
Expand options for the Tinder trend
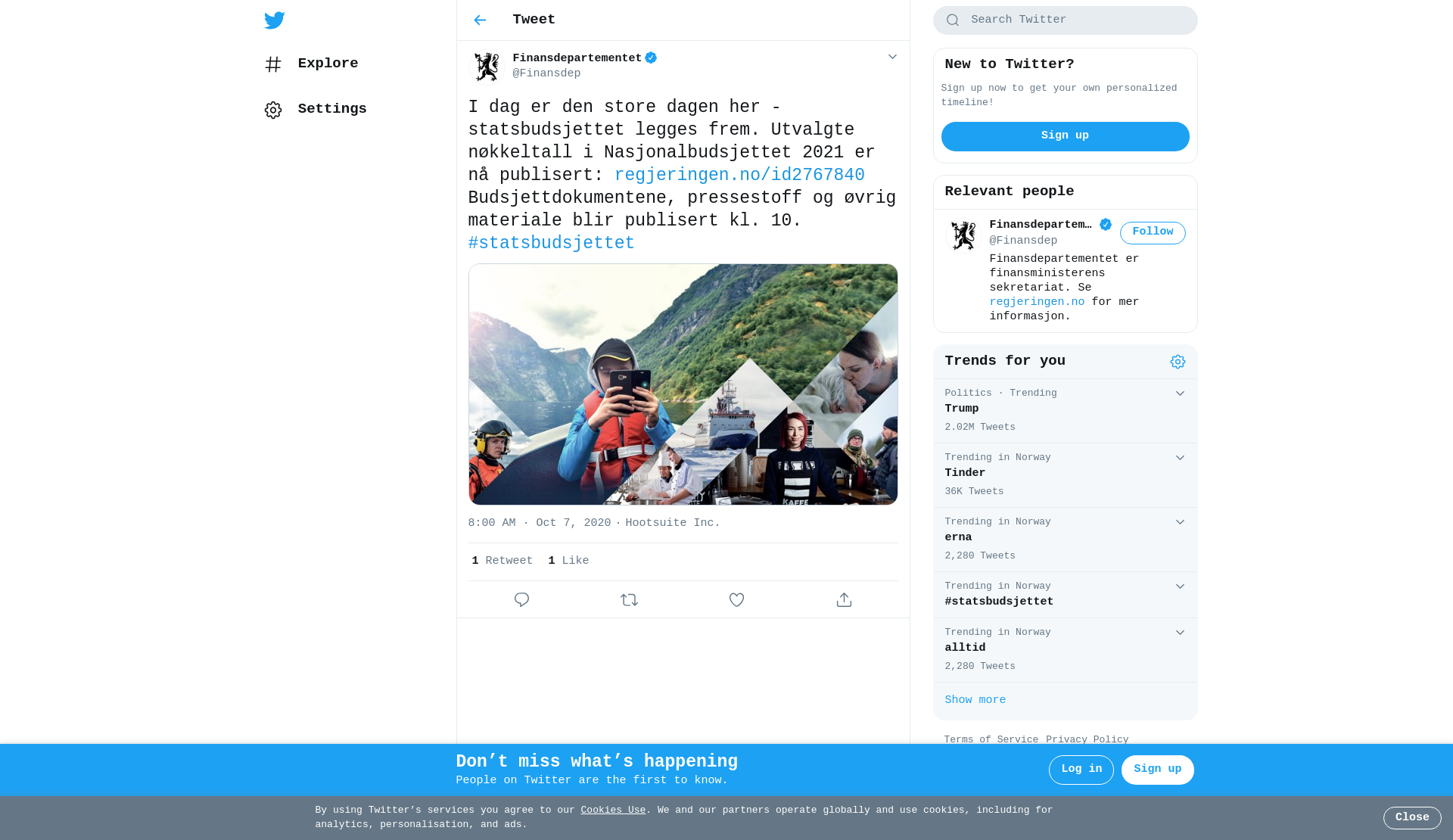point(1180,458)
